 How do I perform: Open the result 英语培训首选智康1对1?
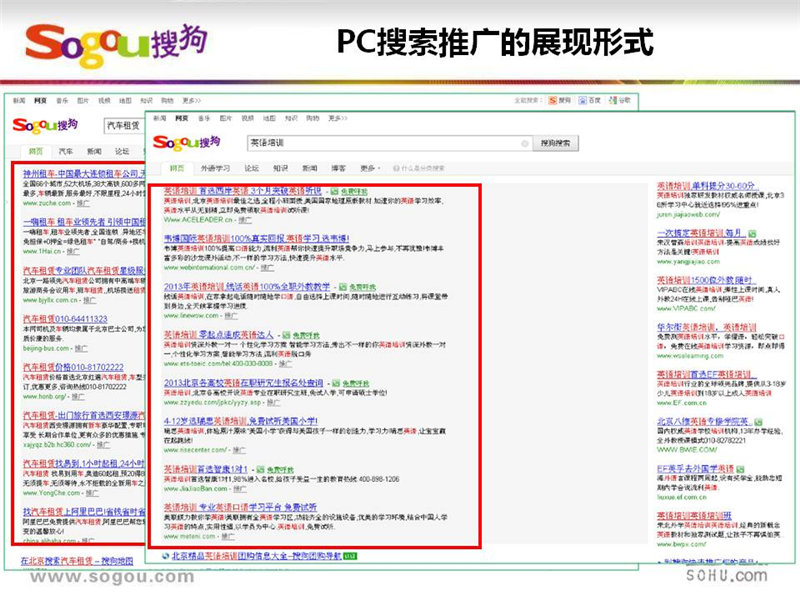point(206,469)
